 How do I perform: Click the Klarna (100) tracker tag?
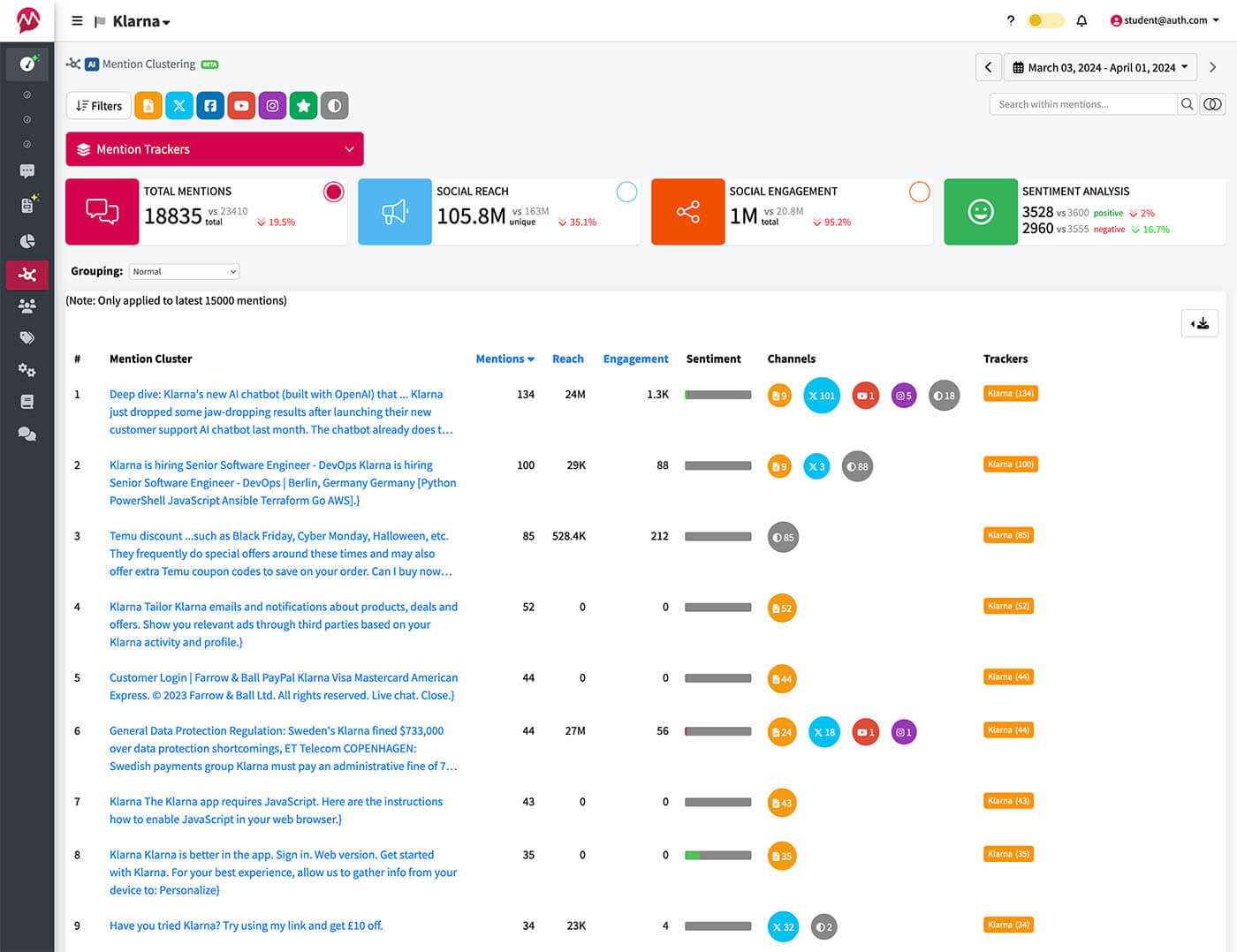(1011, 465)
